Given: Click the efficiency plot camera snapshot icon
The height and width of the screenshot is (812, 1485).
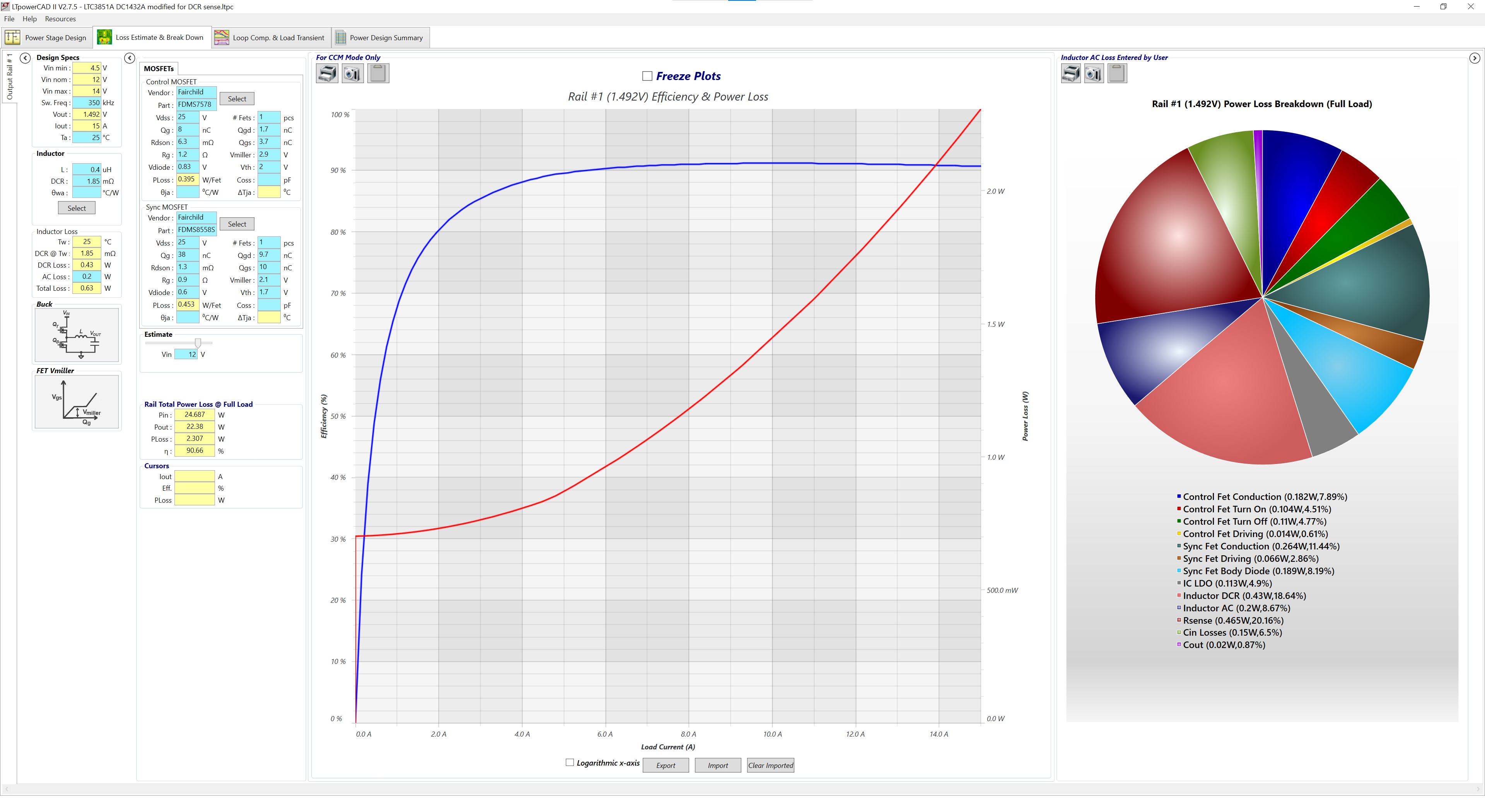Looking at the screenshot, I should click(352, 73).
